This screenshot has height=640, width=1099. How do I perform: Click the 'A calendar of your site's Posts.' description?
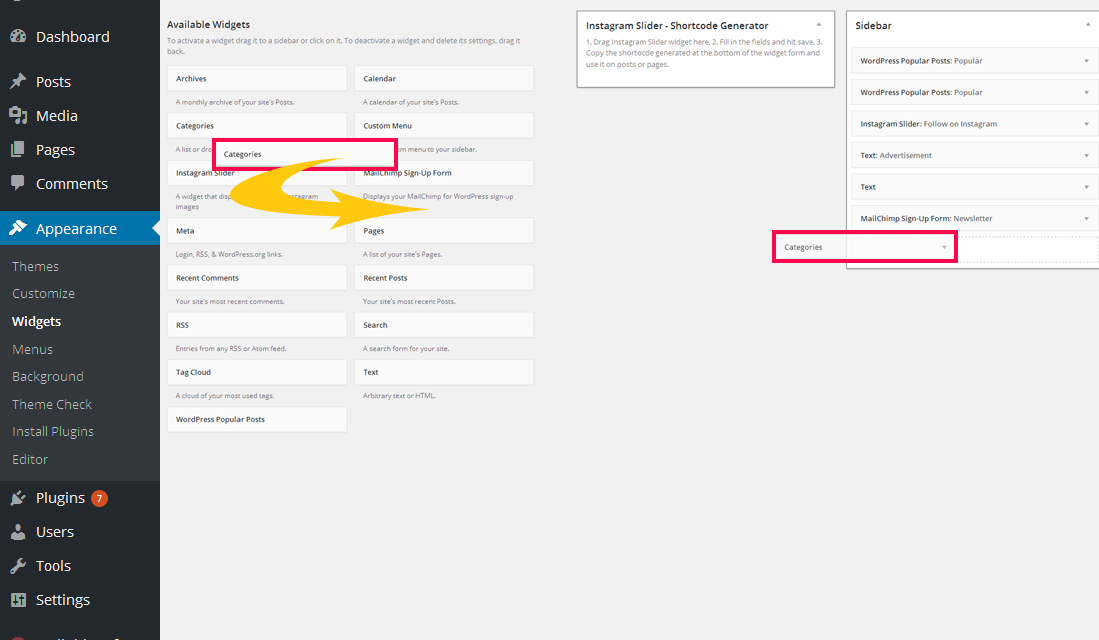411,102
